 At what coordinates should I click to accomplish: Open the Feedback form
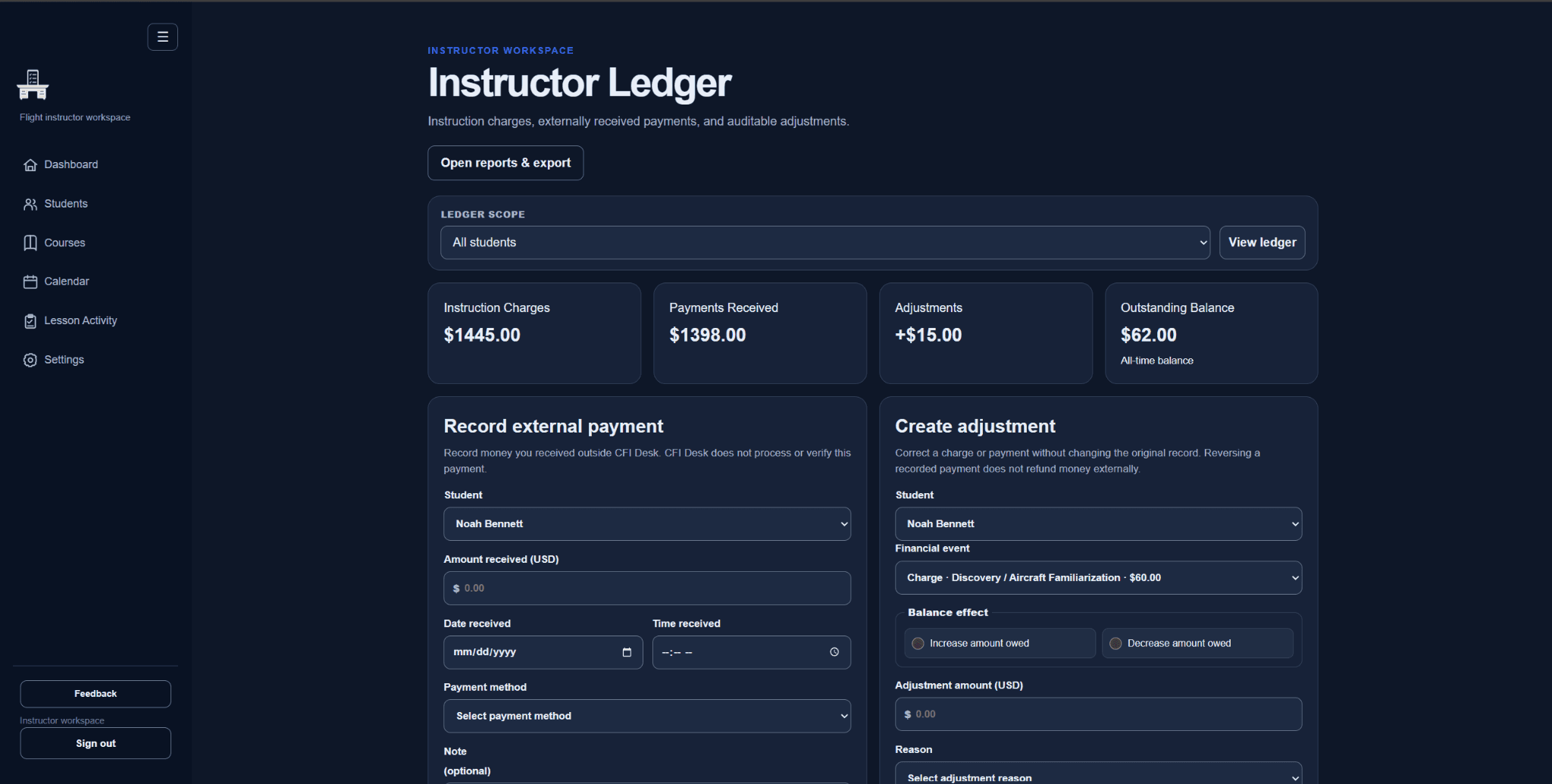click(x=95, y=694)
